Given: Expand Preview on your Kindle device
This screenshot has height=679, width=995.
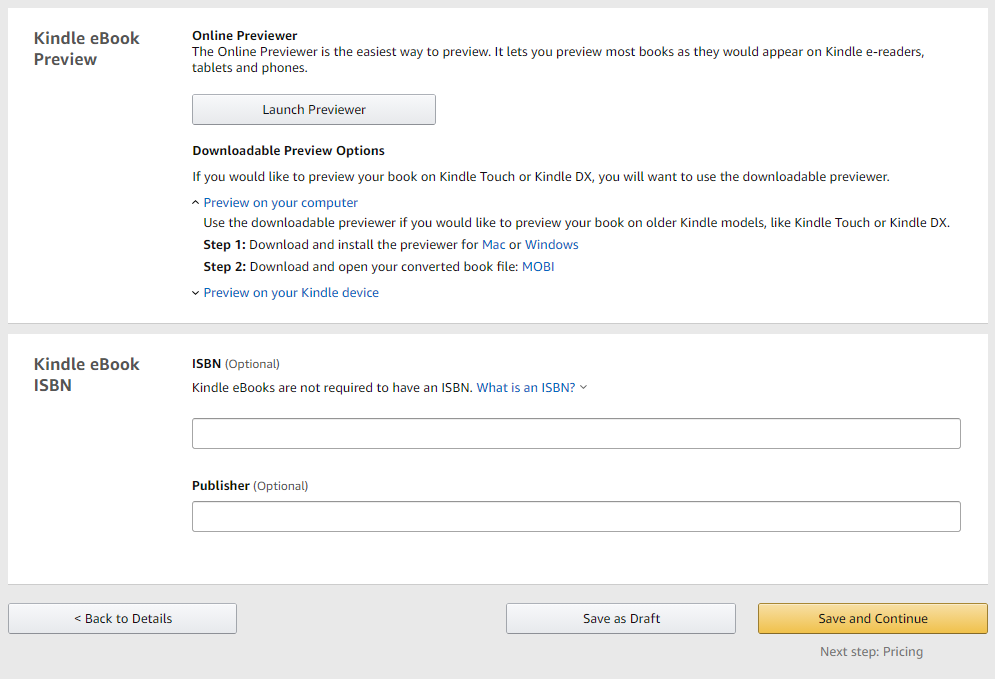Looking at the screenshot, I should [x=291, y=293].
